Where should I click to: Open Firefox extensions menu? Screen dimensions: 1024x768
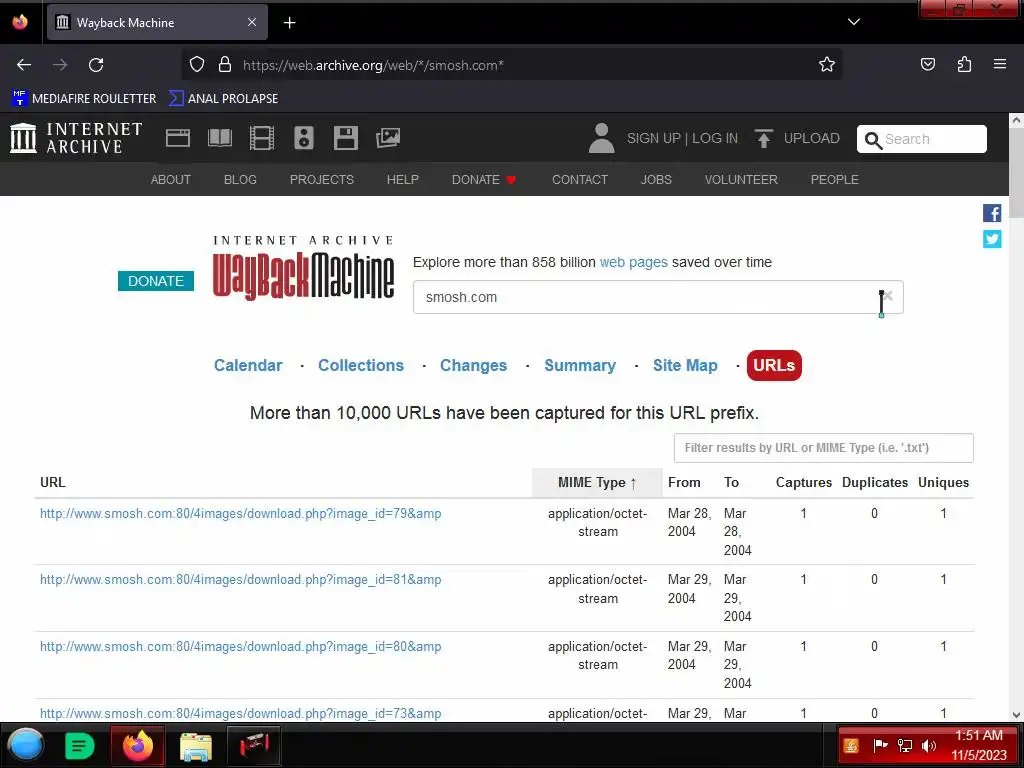[964, 65]
